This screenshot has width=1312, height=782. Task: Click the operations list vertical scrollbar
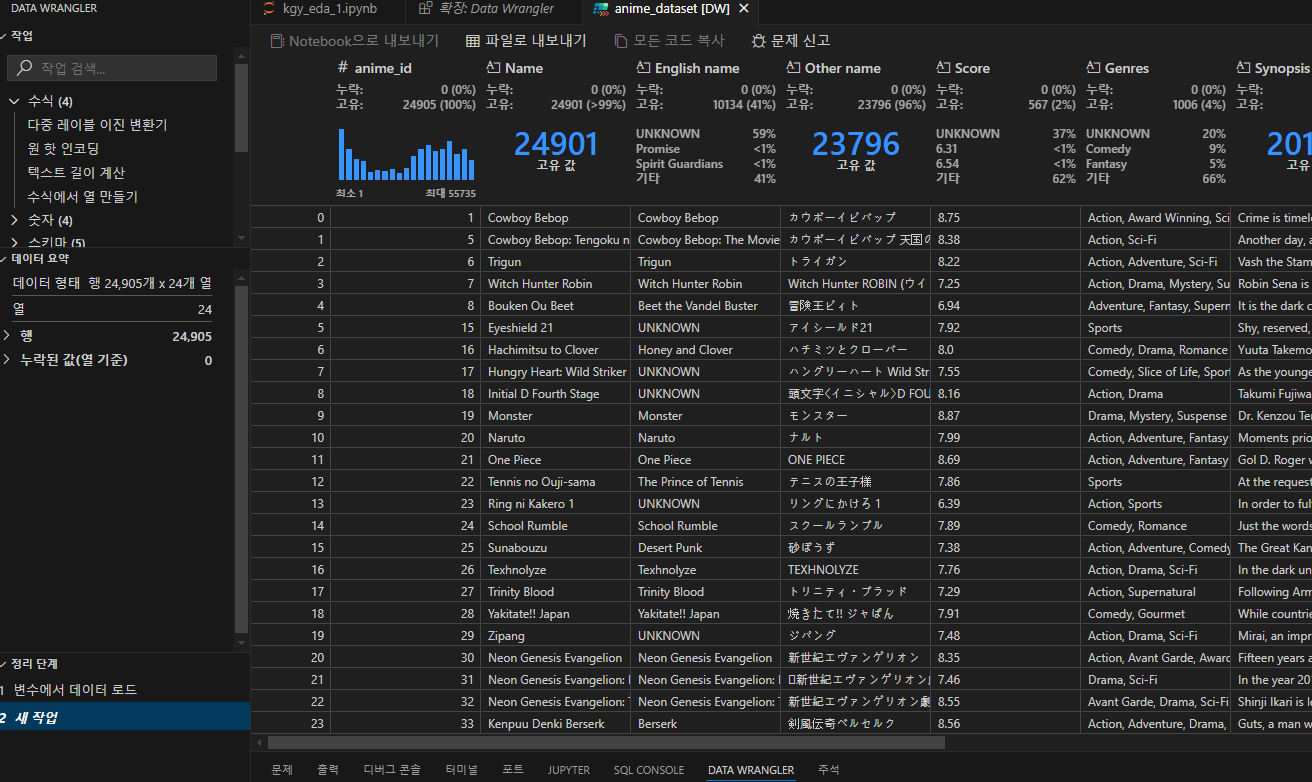point(241,110)
